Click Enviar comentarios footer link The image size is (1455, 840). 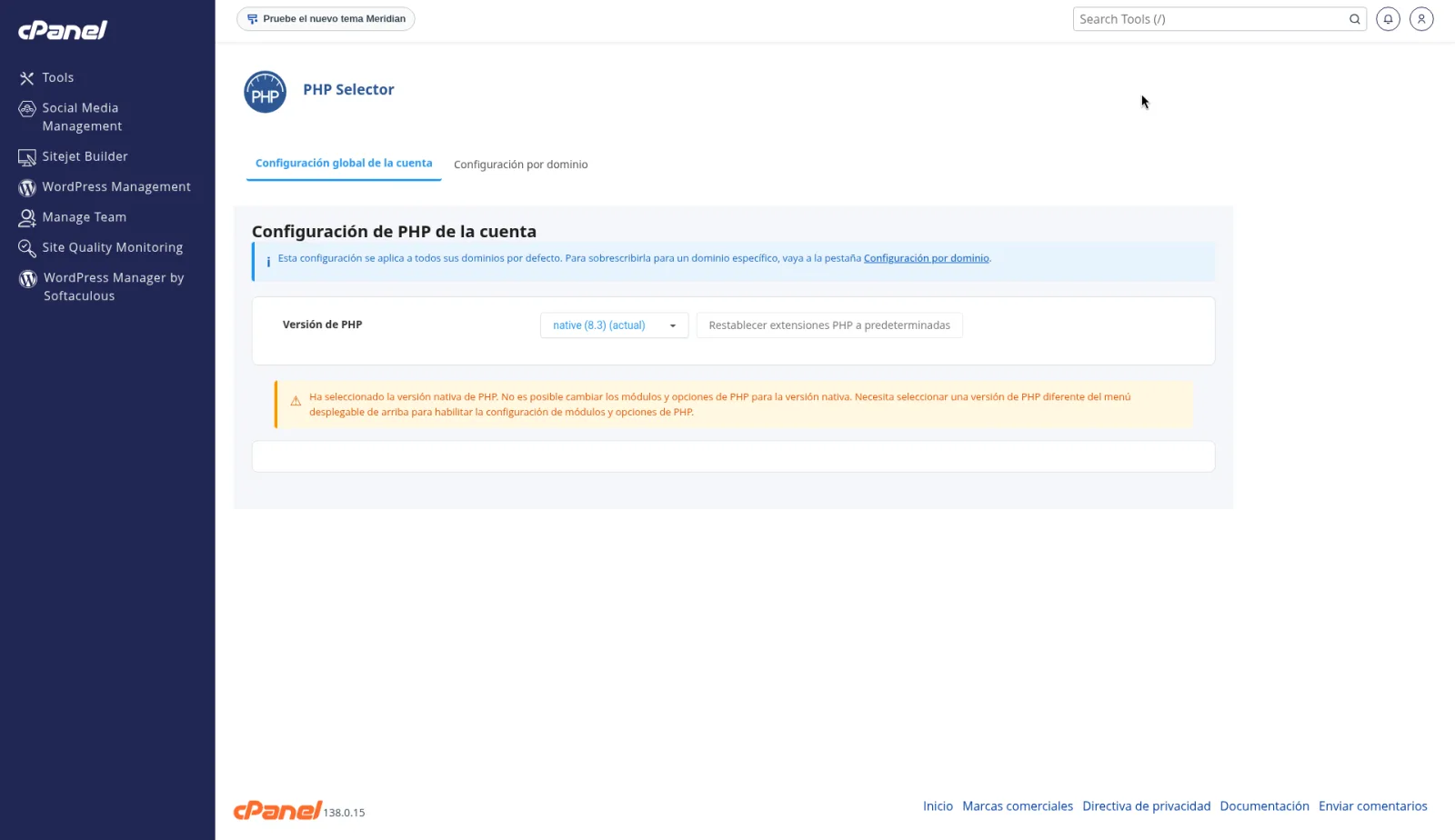point(1373,806)
